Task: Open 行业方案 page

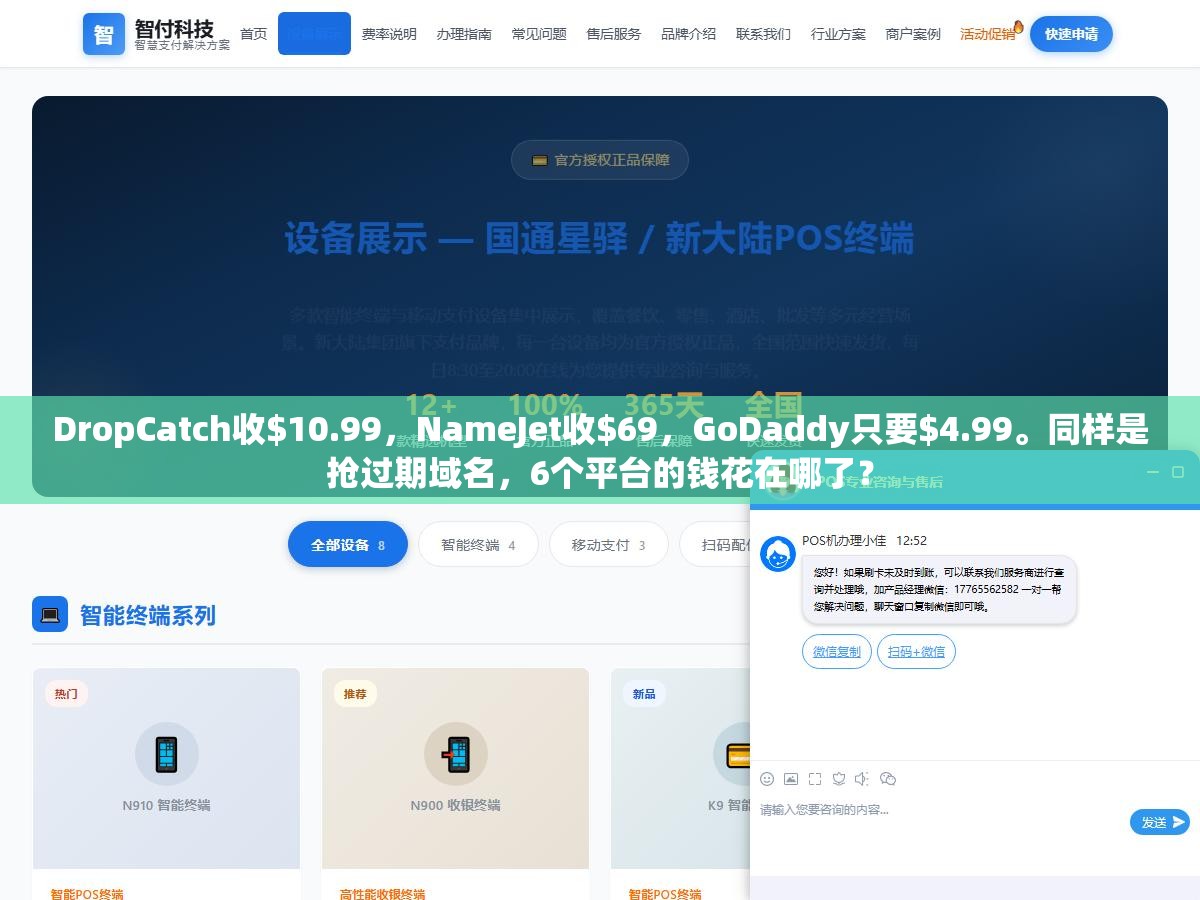Action: point(838,34)
